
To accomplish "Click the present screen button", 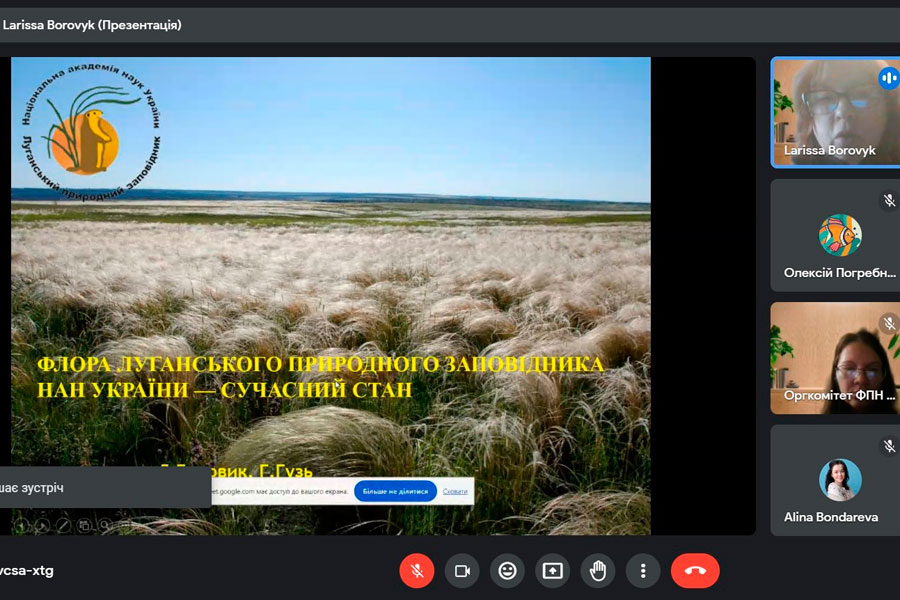I will [553, 571].
